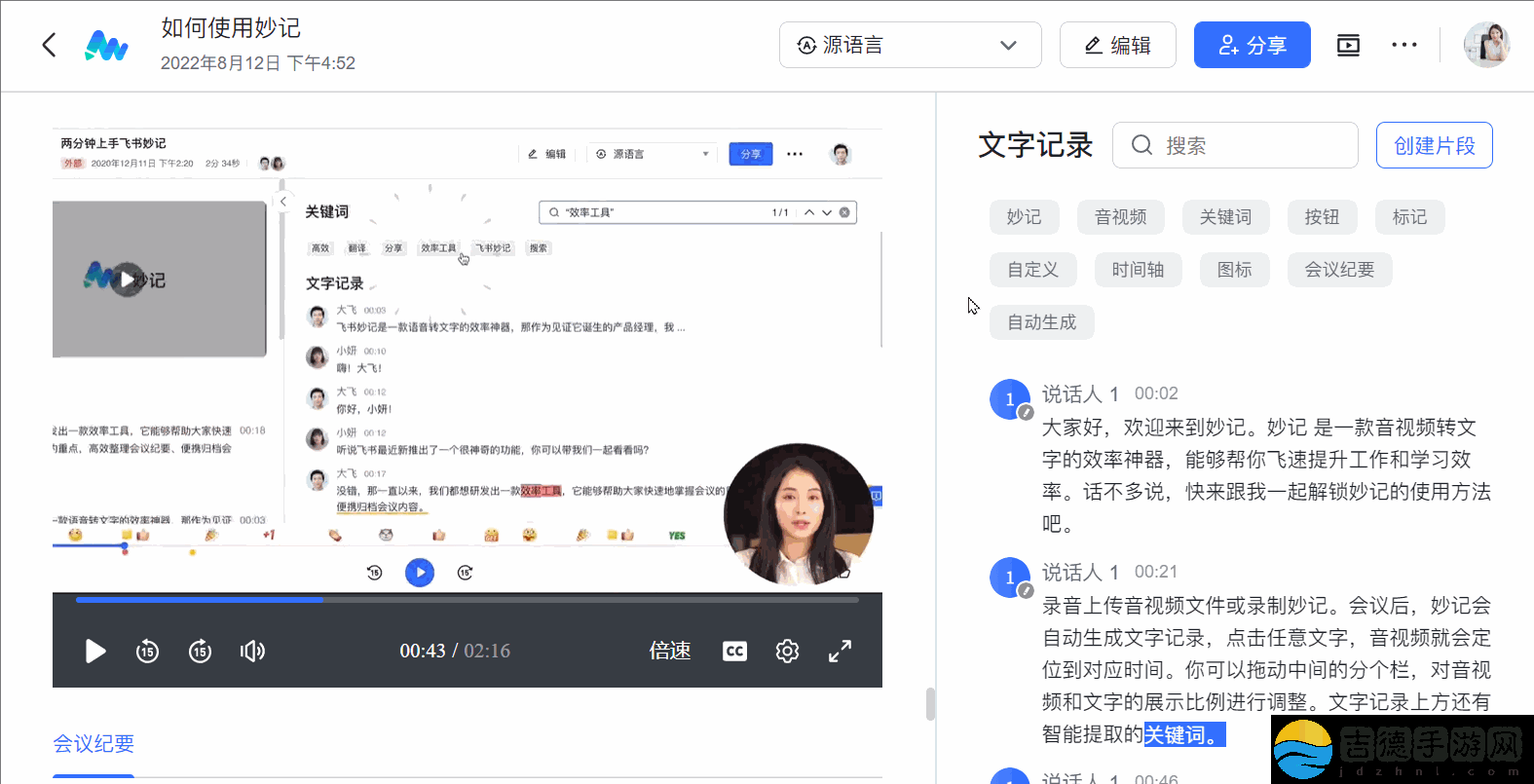Open the user profile avatar

coord(1486,45)
